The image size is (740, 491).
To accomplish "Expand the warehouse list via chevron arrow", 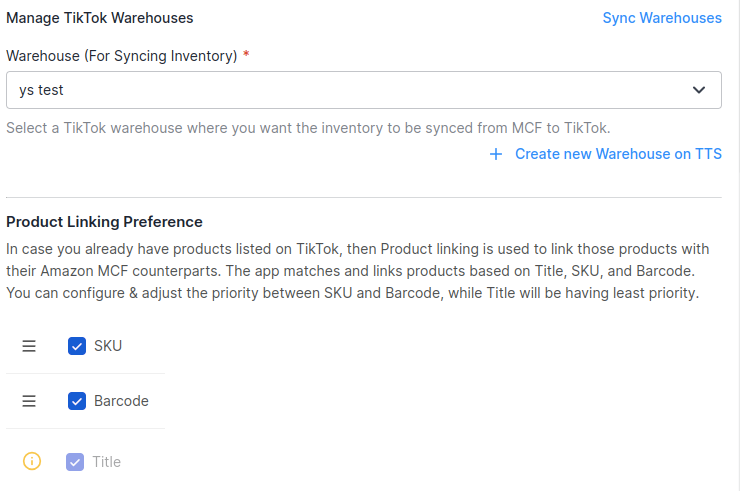I will click(x=698, y=90).
